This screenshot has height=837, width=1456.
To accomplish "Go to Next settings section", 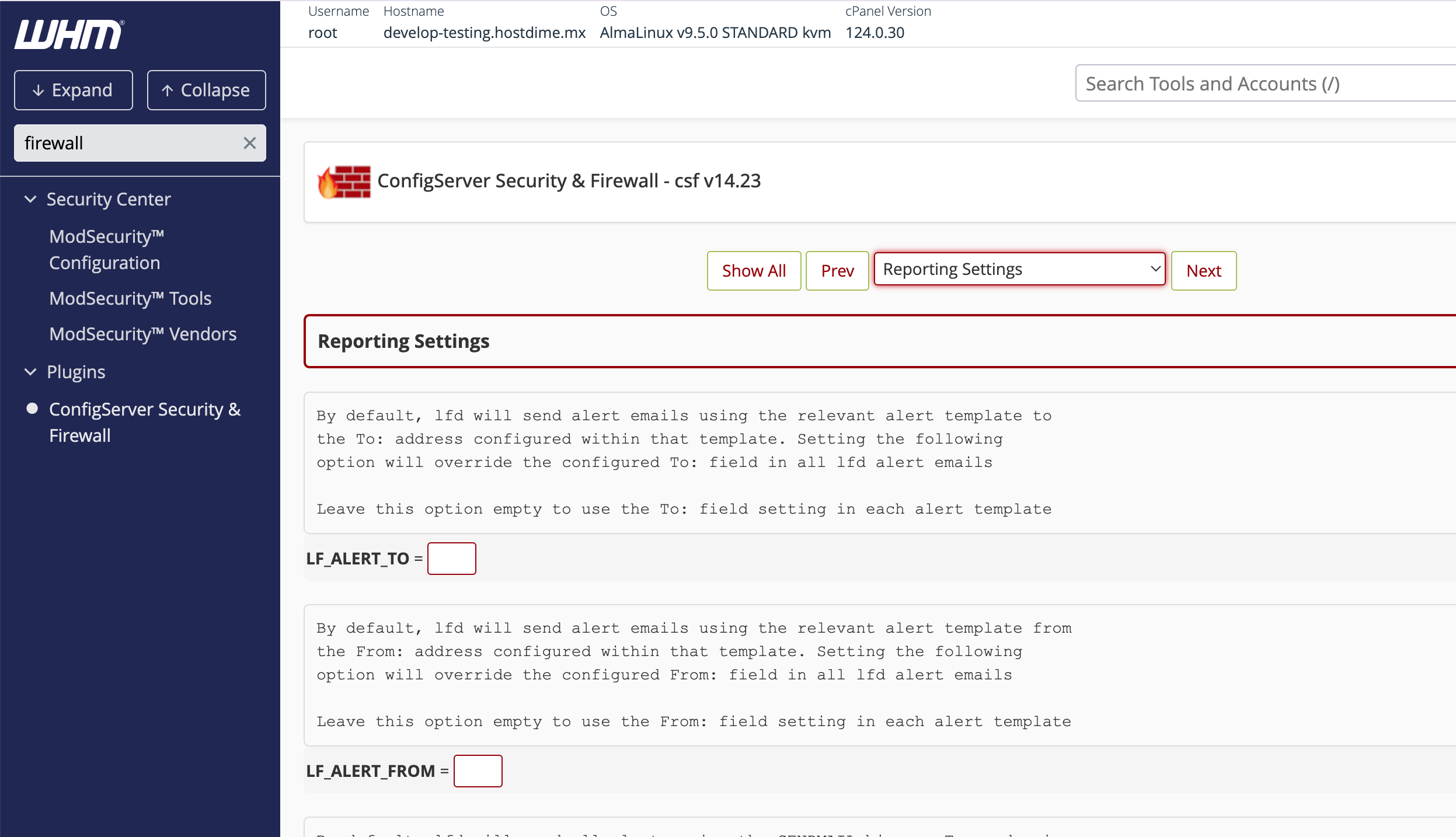I will (x=1203, y=271).
